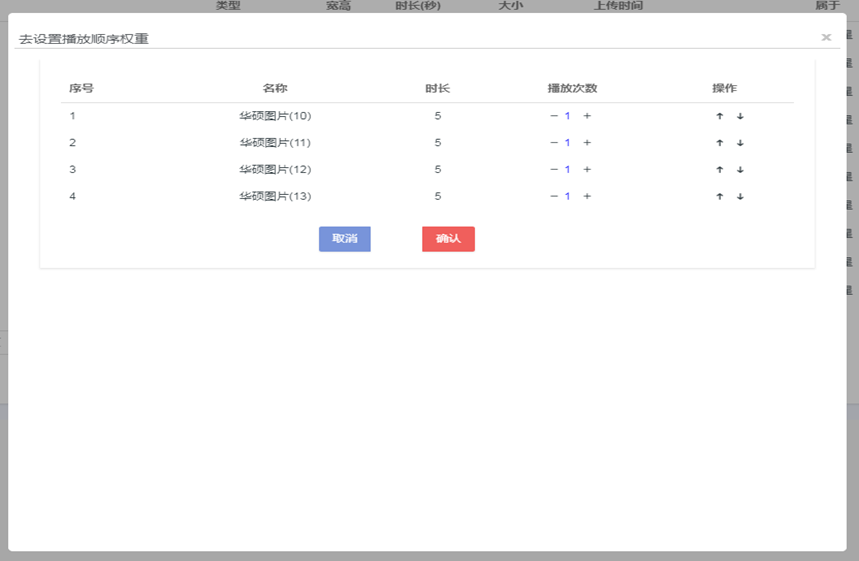Screen dimensions: 859x561
Task: Close the 去设置播放顺序权重 dialog
Action: click(826, 37)
